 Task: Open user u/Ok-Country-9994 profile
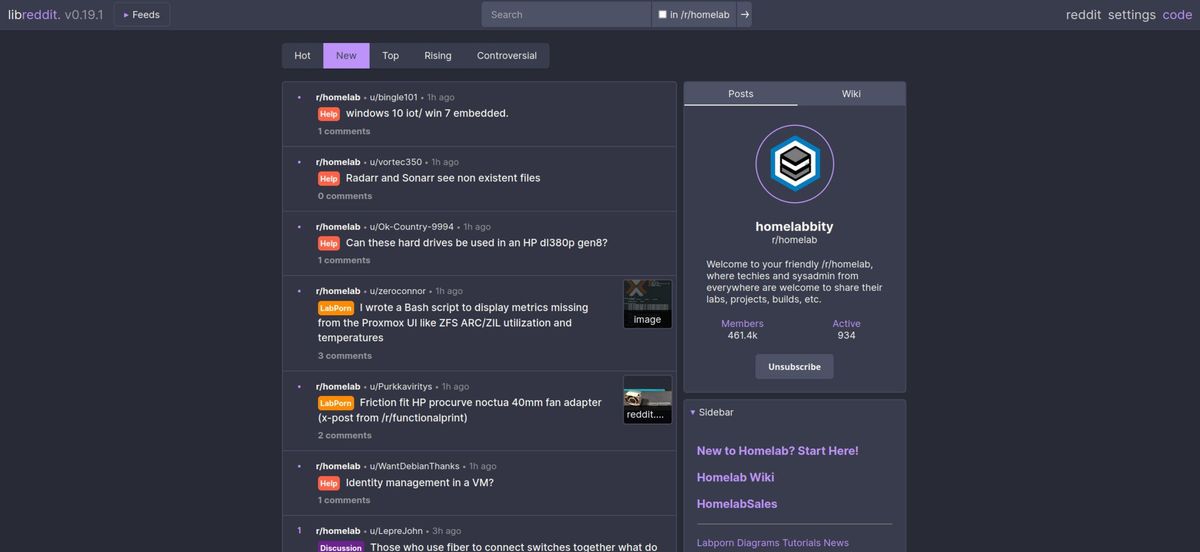[x=411, y=227]
